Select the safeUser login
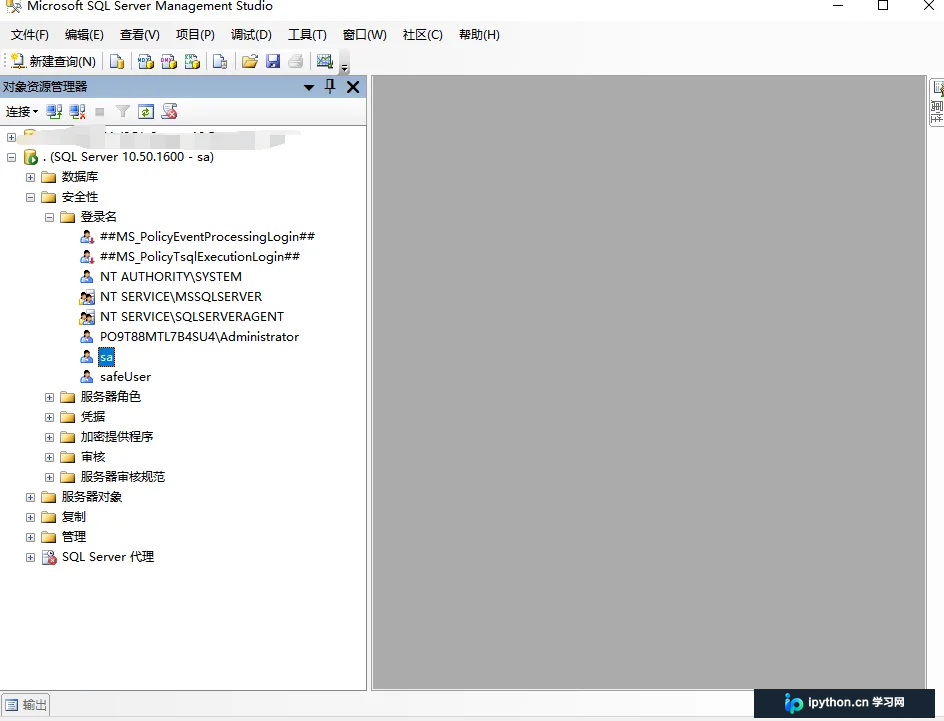Image resolution: width=944 pixels, height=721 pixels. (125, 377)
